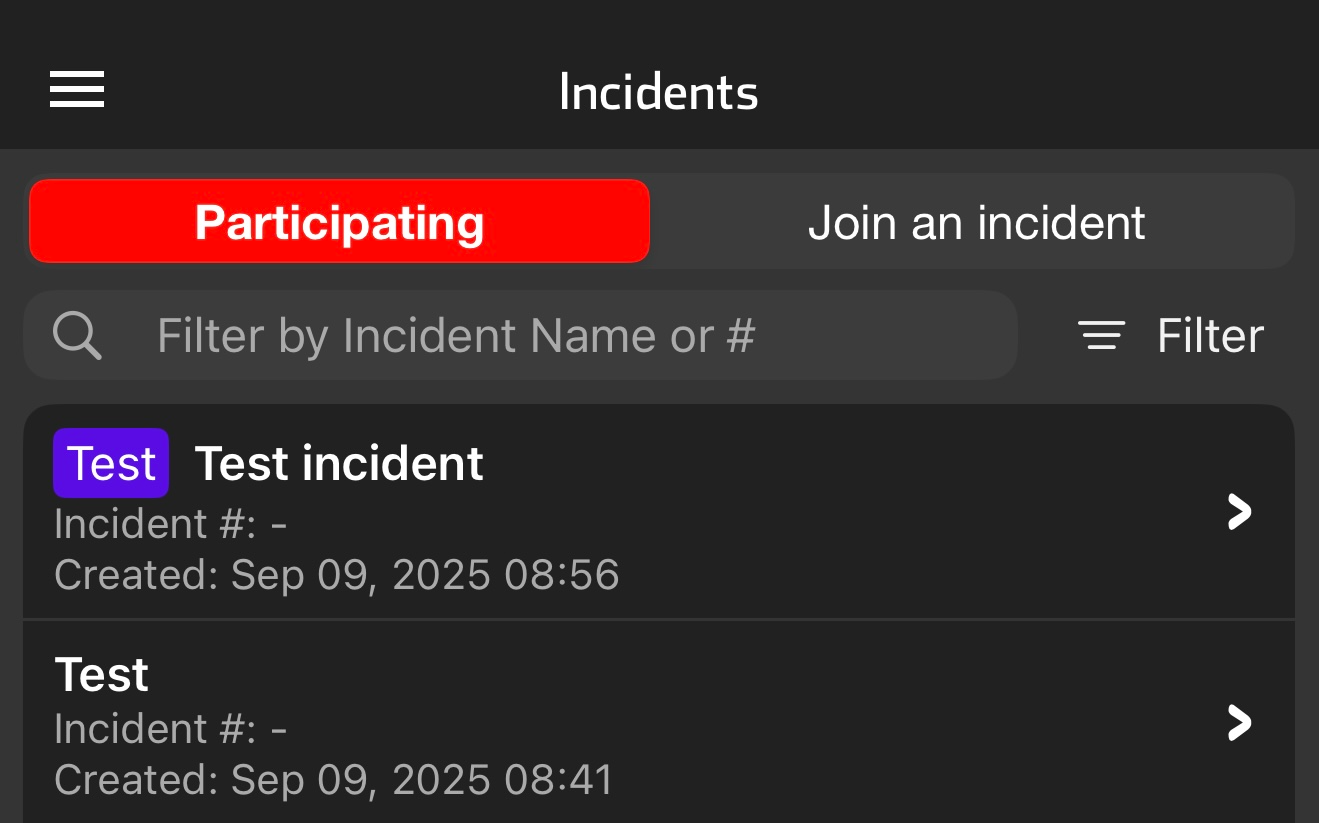Switch to the Participating tab
The height and width of the screenshot is (823, 1319).
point(339,221)
